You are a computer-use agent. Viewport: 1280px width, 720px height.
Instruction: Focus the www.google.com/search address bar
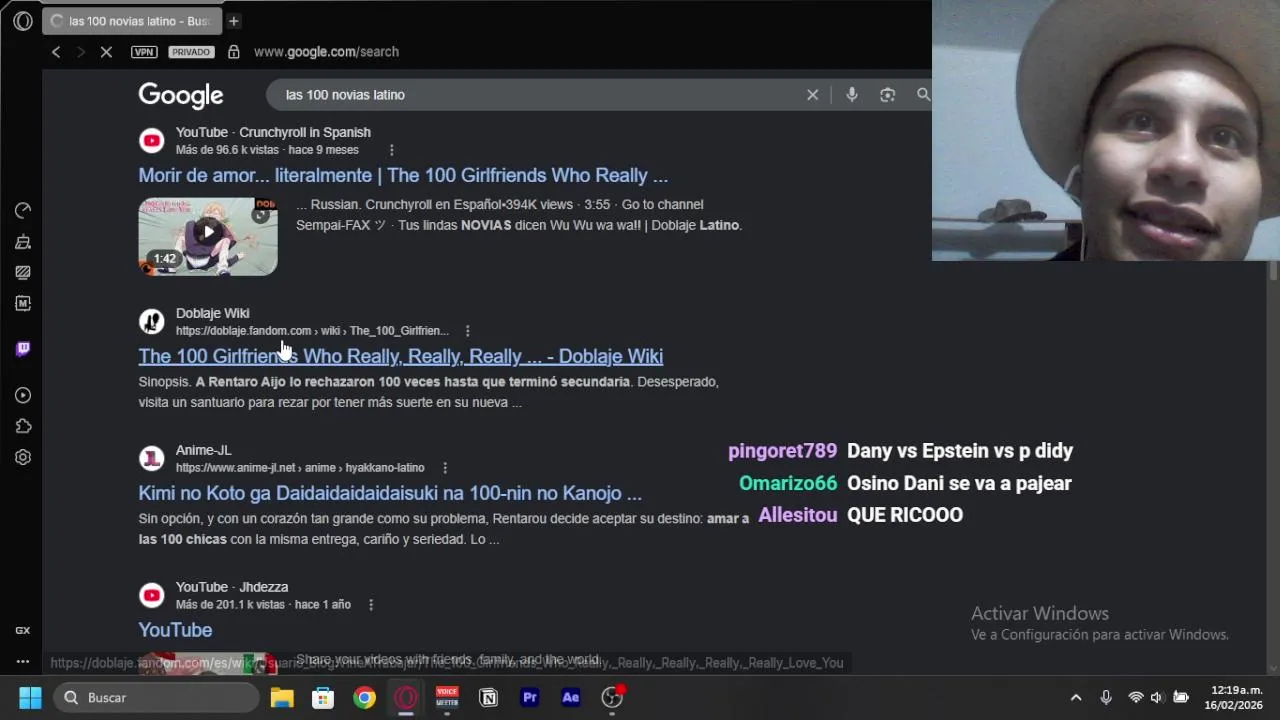(326, 52)
